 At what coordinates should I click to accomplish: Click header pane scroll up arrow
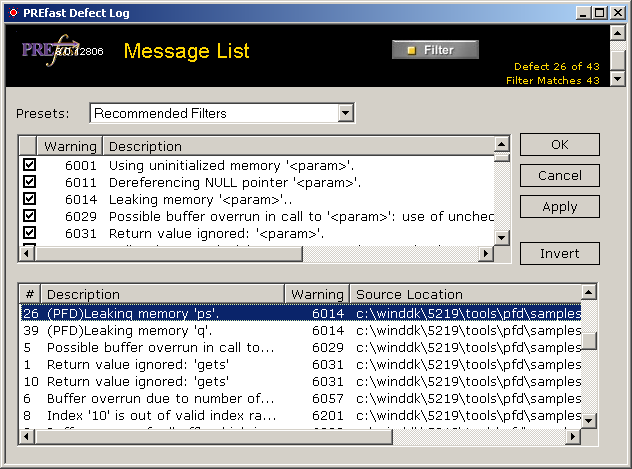(617, 32)
